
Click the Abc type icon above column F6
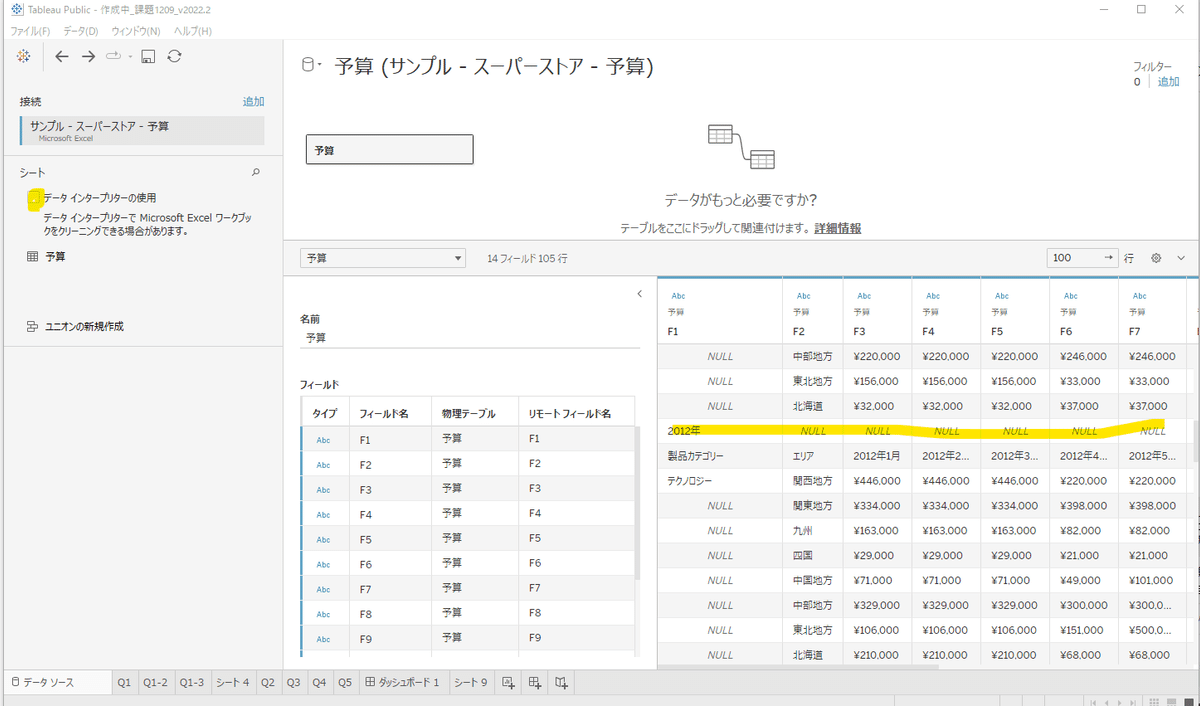coord(1070,296)
